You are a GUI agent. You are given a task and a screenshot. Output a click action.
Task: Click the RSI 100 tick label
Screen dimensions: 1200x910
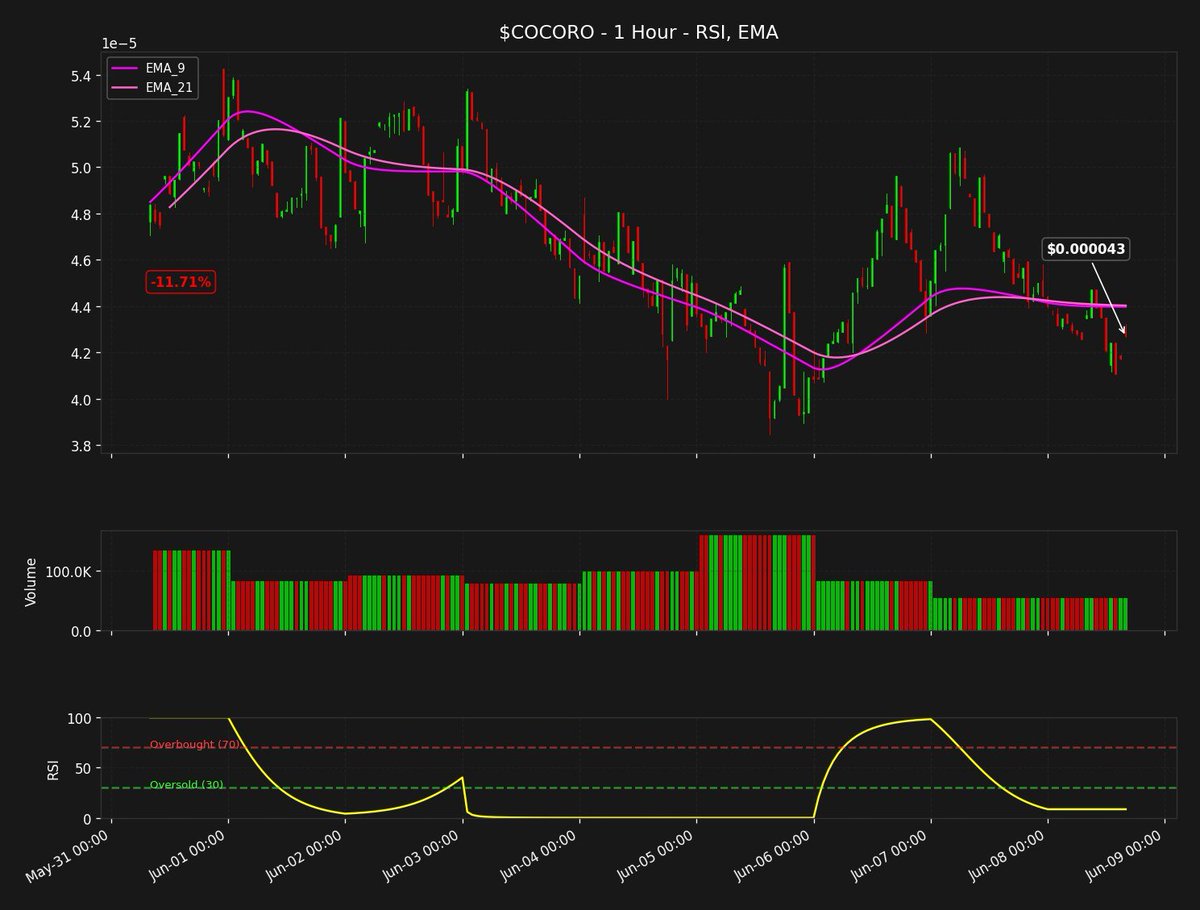(x=81, y=718)
